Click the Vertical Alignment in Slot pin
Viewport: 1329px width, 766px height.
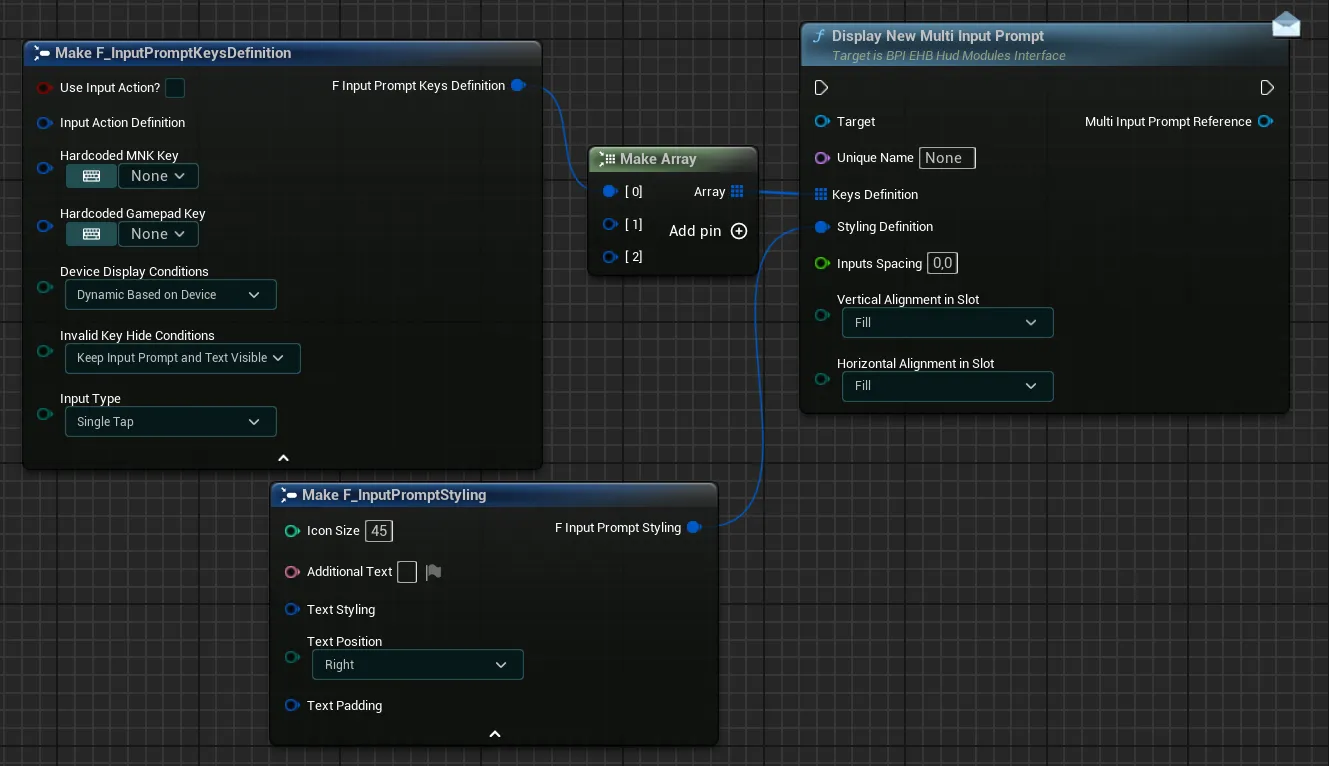[x=822, y=315]
